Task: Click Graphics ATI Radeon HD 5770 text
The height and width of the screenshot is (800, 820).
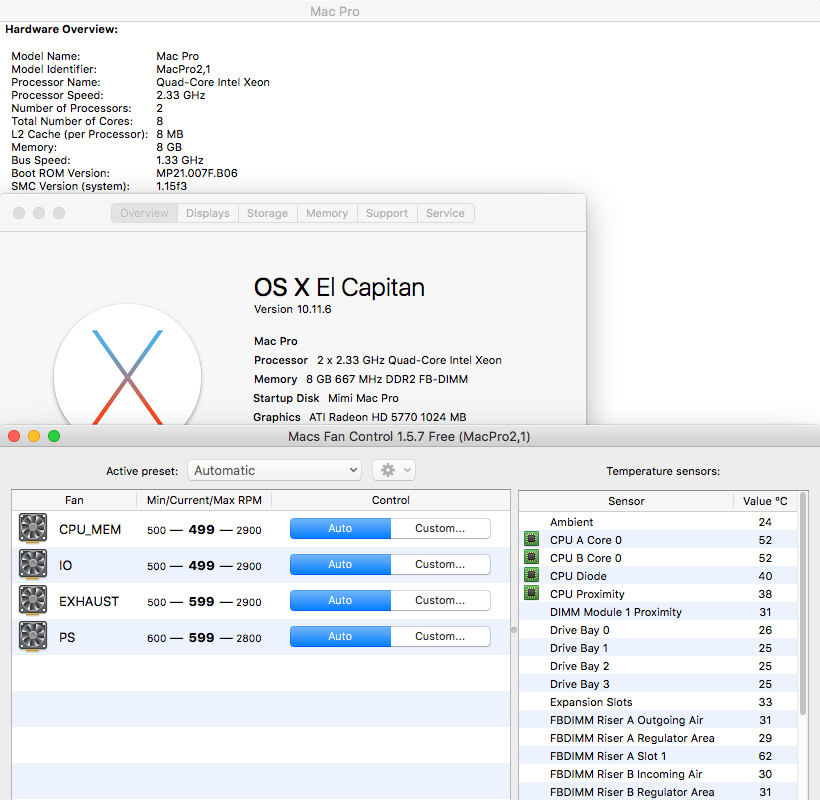Action: coord(360,417)
